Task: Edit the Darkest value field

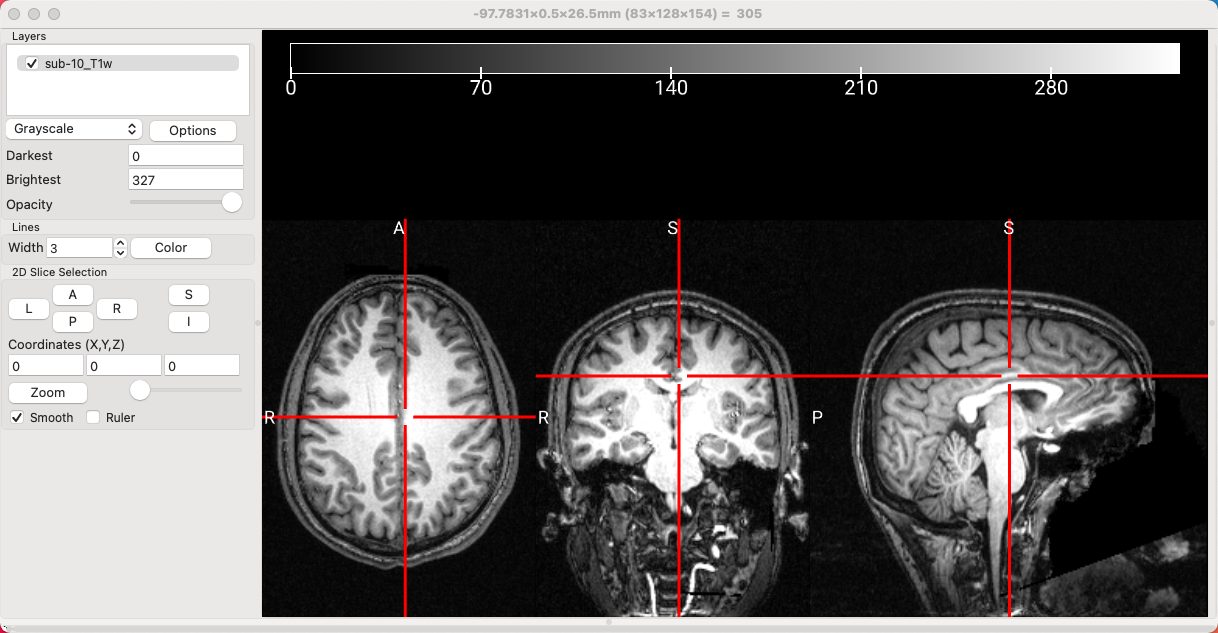Action: (186, 156)
